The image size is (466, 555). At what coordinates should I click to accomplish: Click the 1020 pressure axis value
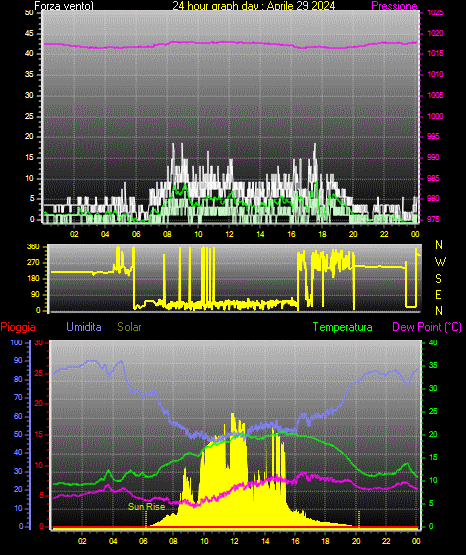tap(435, 33)
